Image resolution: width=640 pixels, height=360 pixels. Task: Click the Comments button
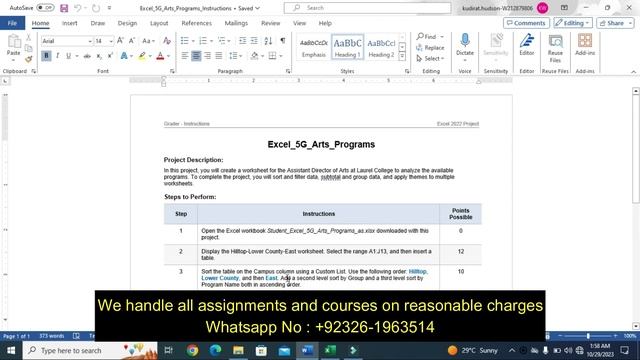coord(526,23)
